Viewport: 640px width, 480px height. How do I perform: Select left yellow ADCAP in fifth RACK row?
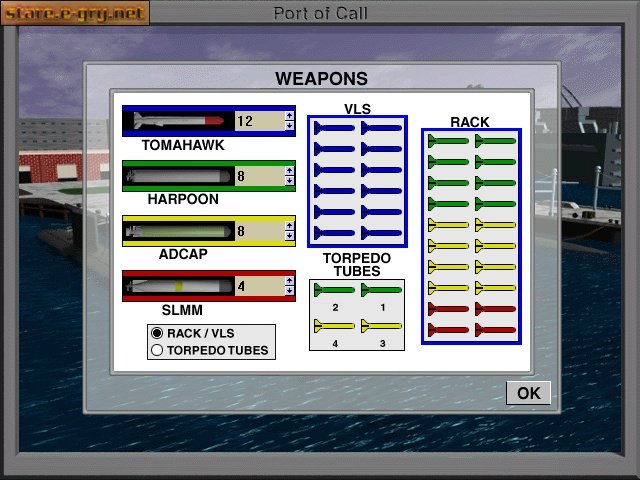point(448,225)
